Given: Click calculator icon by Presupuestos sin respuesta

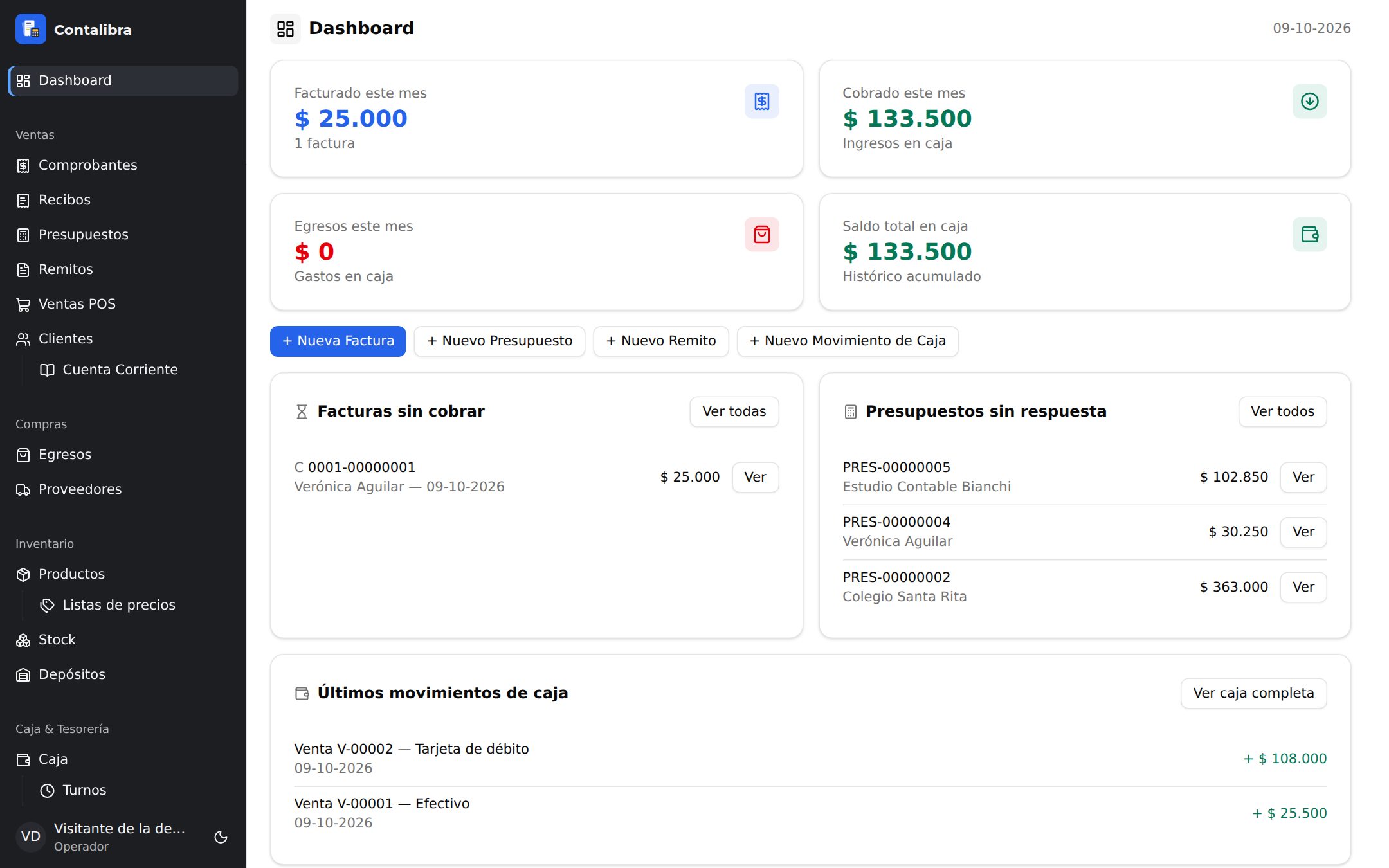Looking at the screenshot, I should (x=850, y=411).
